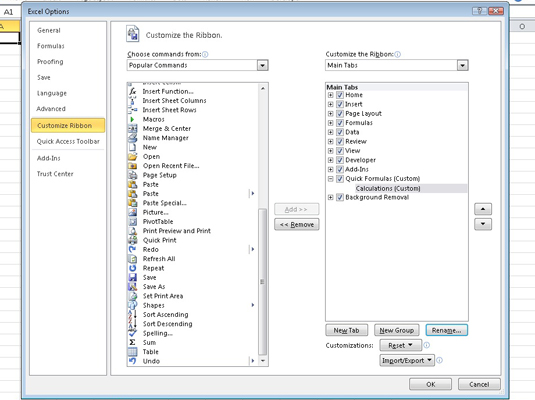The image size is (535, 400).
Task: Click the Insert Sheet Columns icon
Action: coord(132,101)
